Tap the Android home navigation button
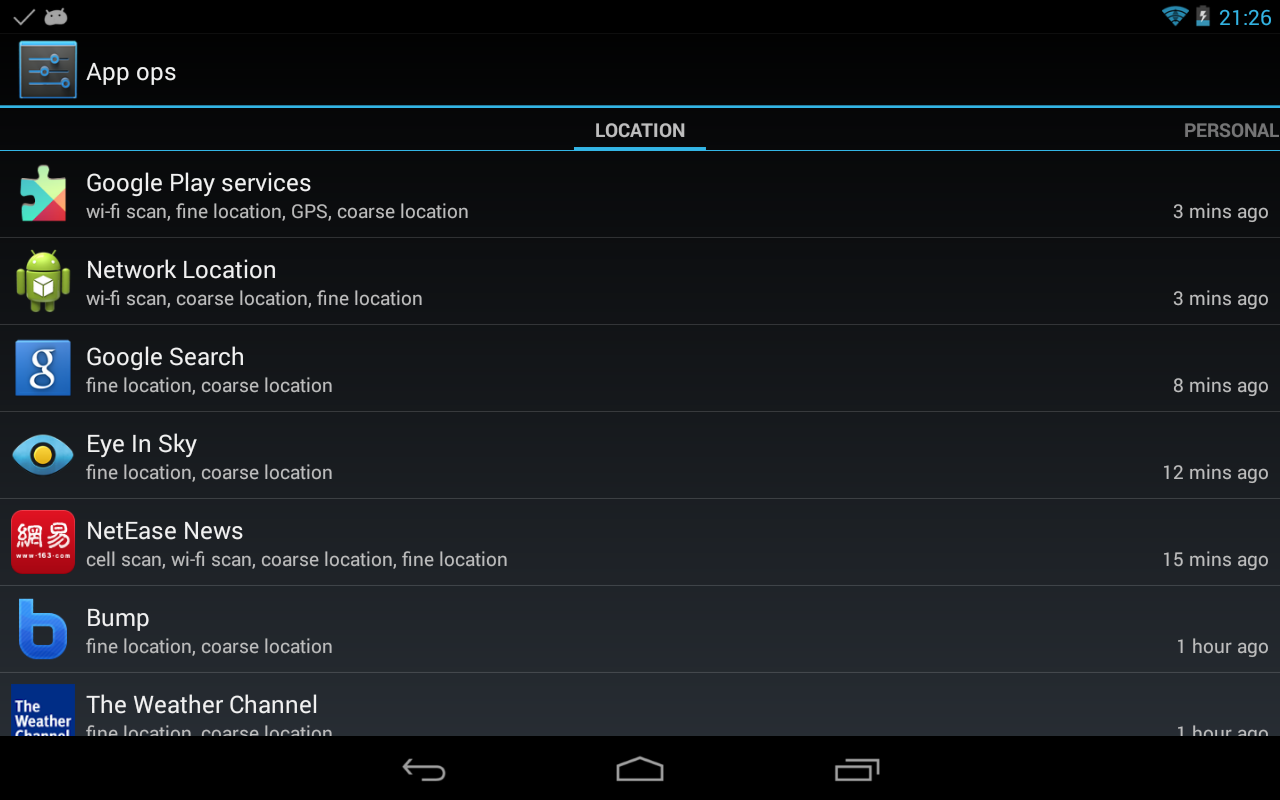The width and height of the screenshot is (1280, 800). [640, 769]
